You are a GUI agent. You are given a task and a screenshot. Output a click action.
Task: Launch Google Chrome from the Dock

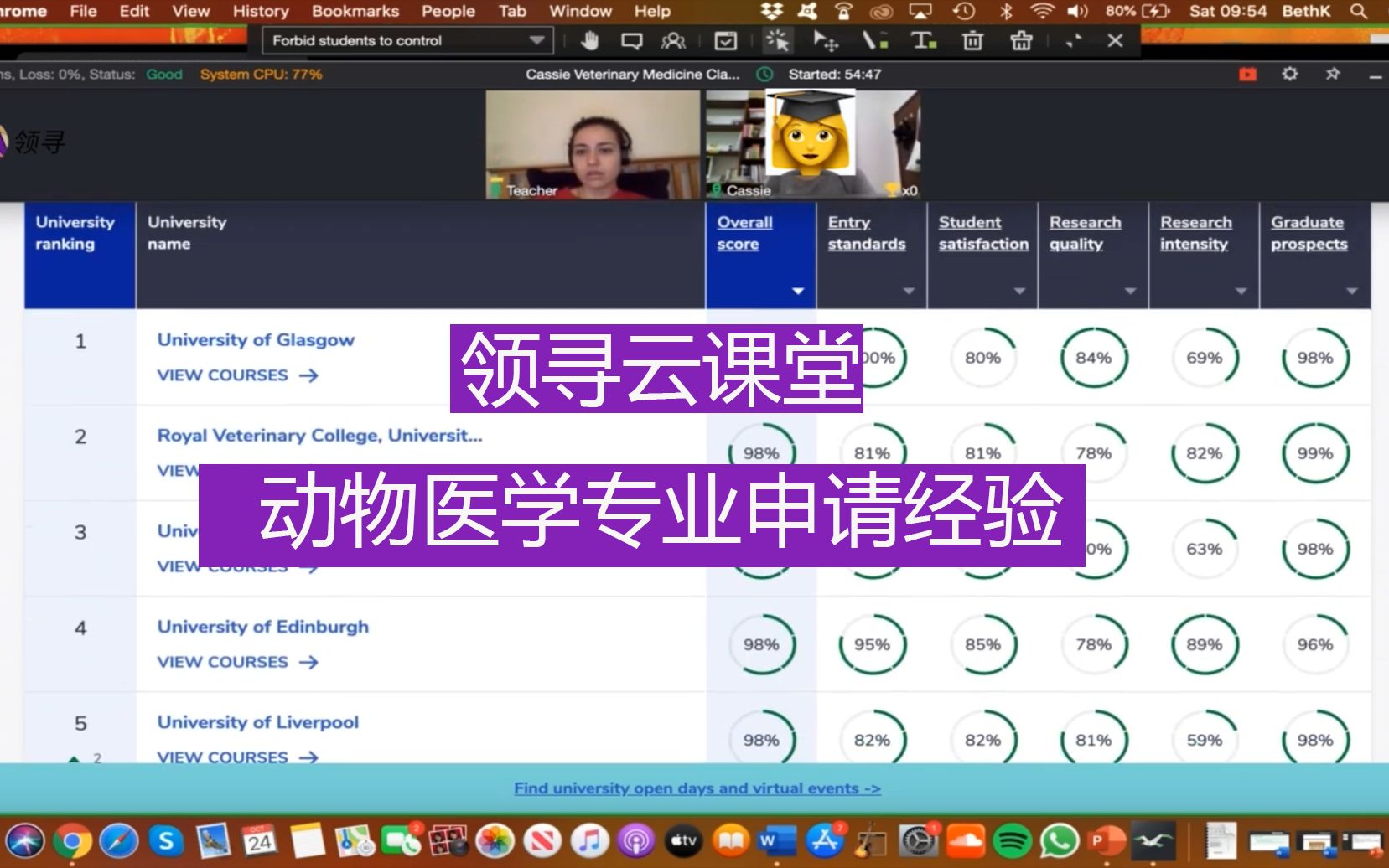point(73,840)
